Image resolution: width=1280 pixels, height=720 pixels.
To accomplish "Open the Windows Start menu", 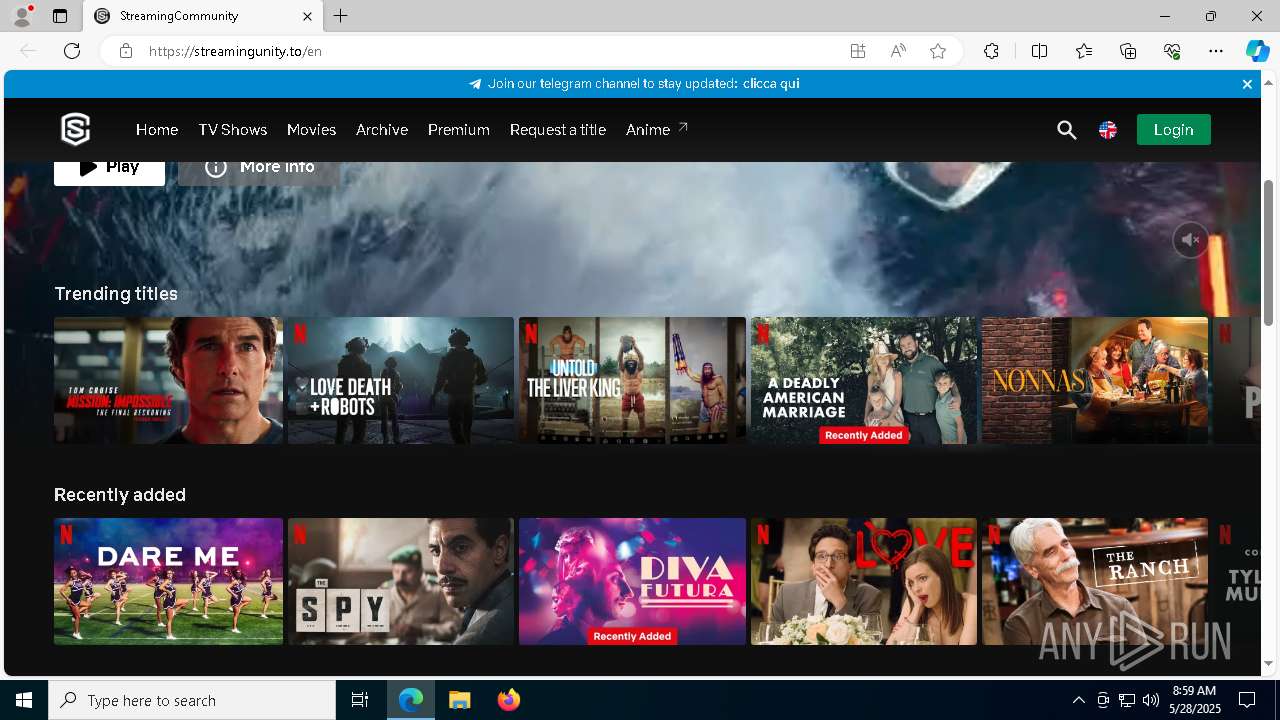I will coord(24,700).
